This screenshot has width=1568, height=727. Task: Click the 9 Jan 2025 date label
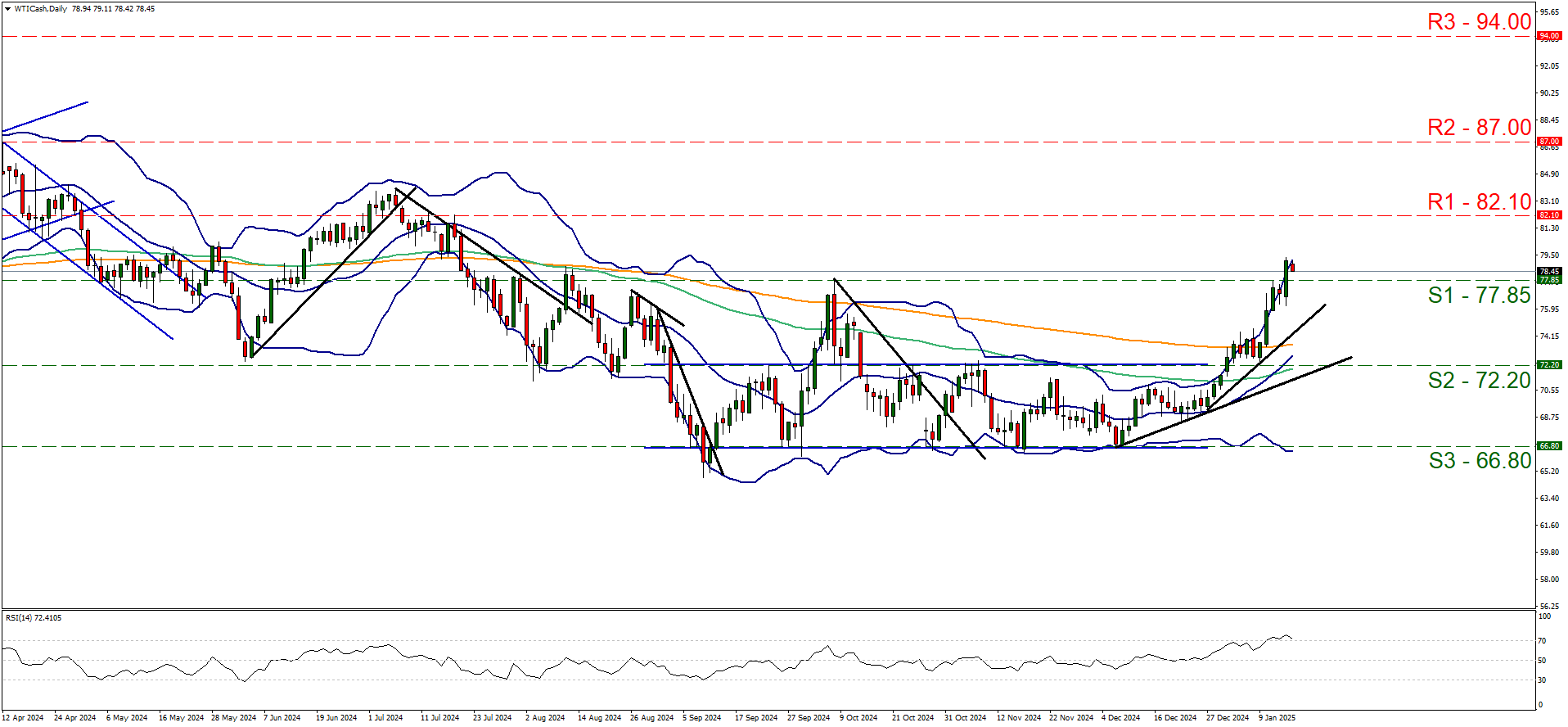(x=1277, y=718)
